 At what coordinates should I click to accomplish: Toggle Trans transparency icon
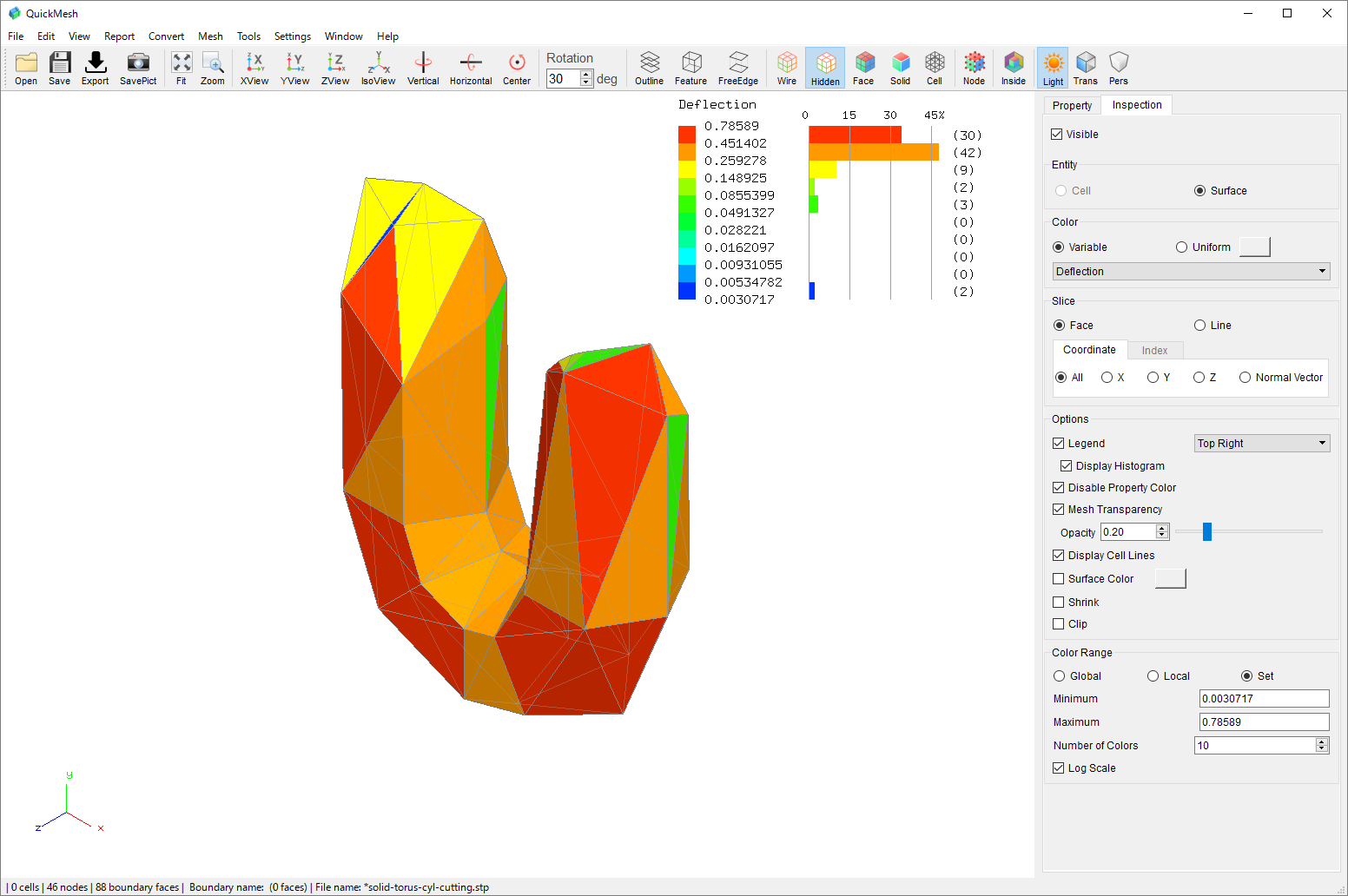[1086, 68]
